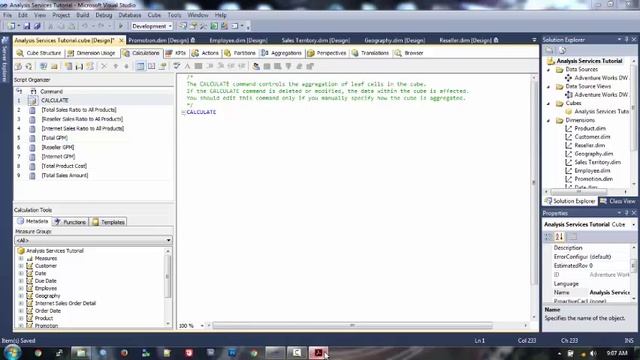Image resolution: width=640 pixels, height=360 pixels.
Task: Toggle Form View in the Calculations toolbar
Action: point(140,66)
